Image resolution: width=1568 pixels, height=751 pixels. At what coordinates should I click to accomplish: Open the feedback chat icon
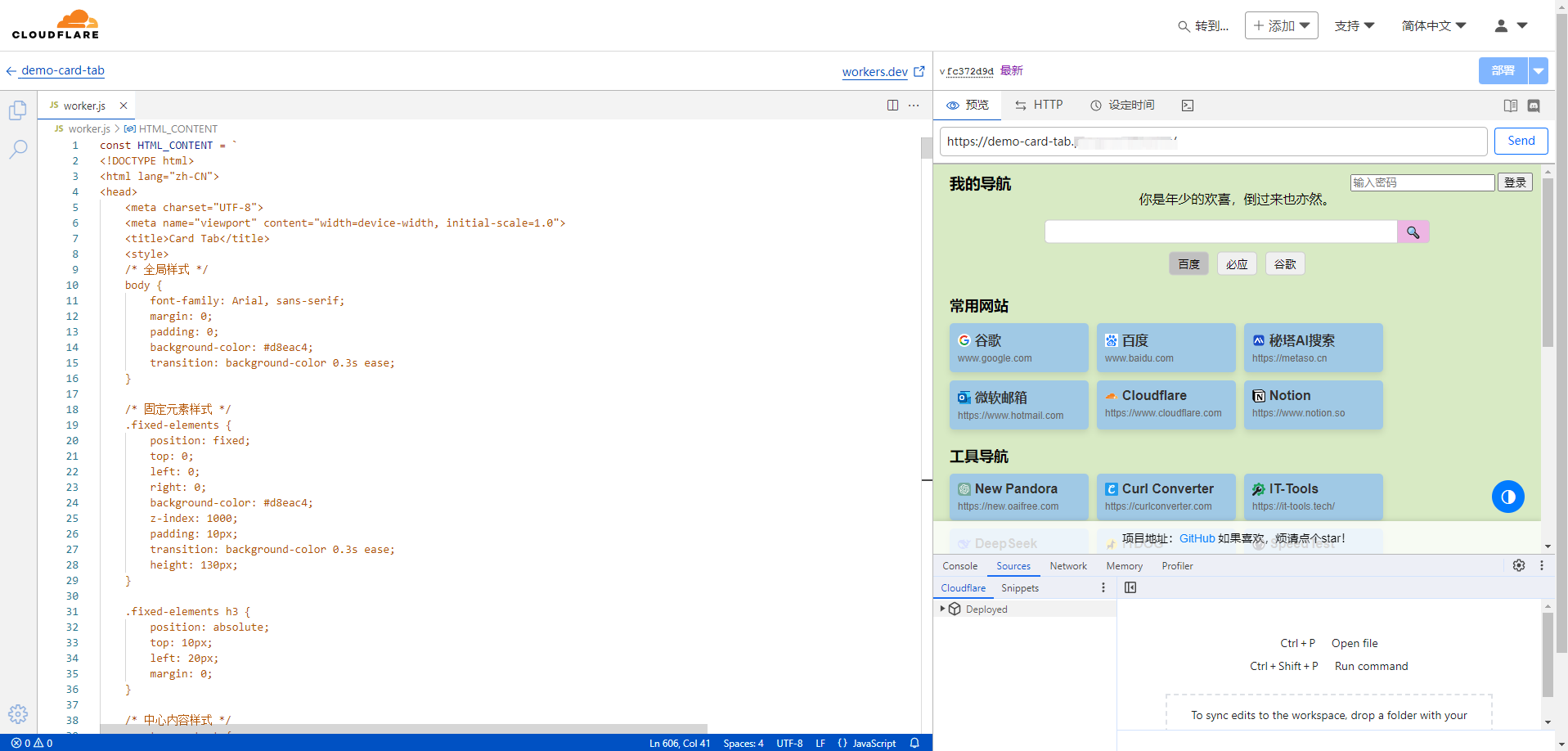1534,106
